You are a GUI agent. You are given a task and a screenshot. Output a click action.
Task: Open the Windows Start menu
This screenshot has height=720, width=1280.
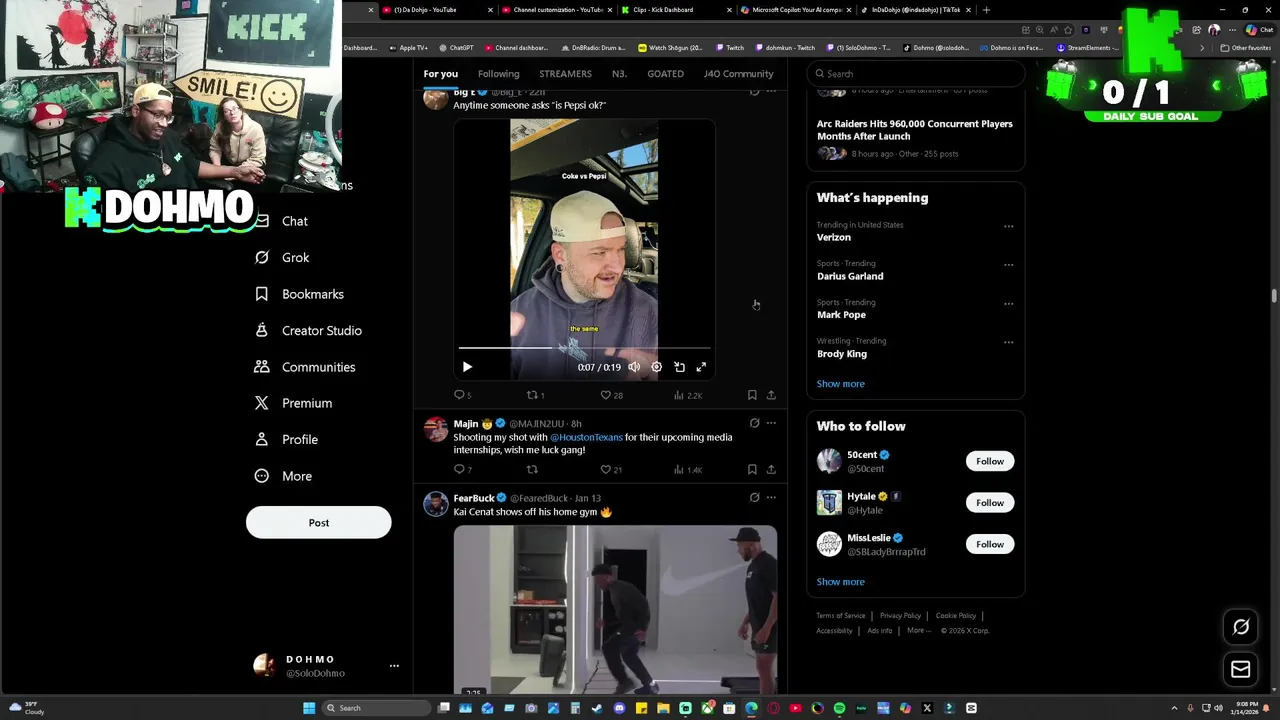[x=309, y=708]
